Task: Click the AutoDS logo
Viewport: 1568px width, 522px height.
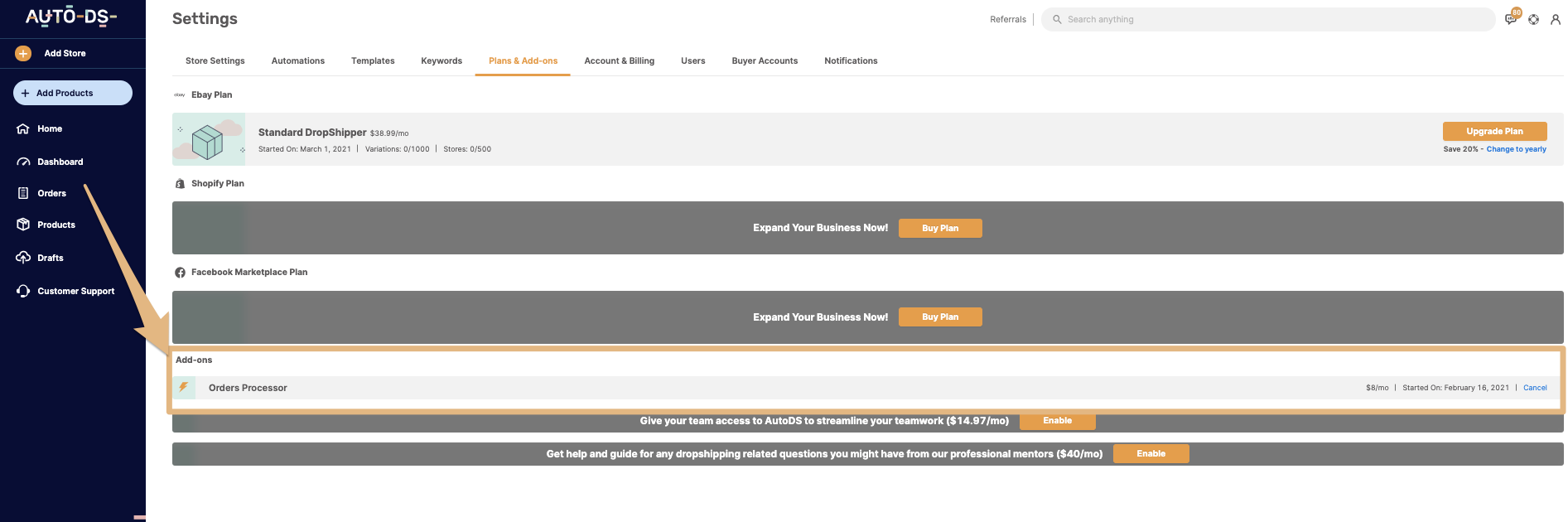Action: [x=71, y=17]
